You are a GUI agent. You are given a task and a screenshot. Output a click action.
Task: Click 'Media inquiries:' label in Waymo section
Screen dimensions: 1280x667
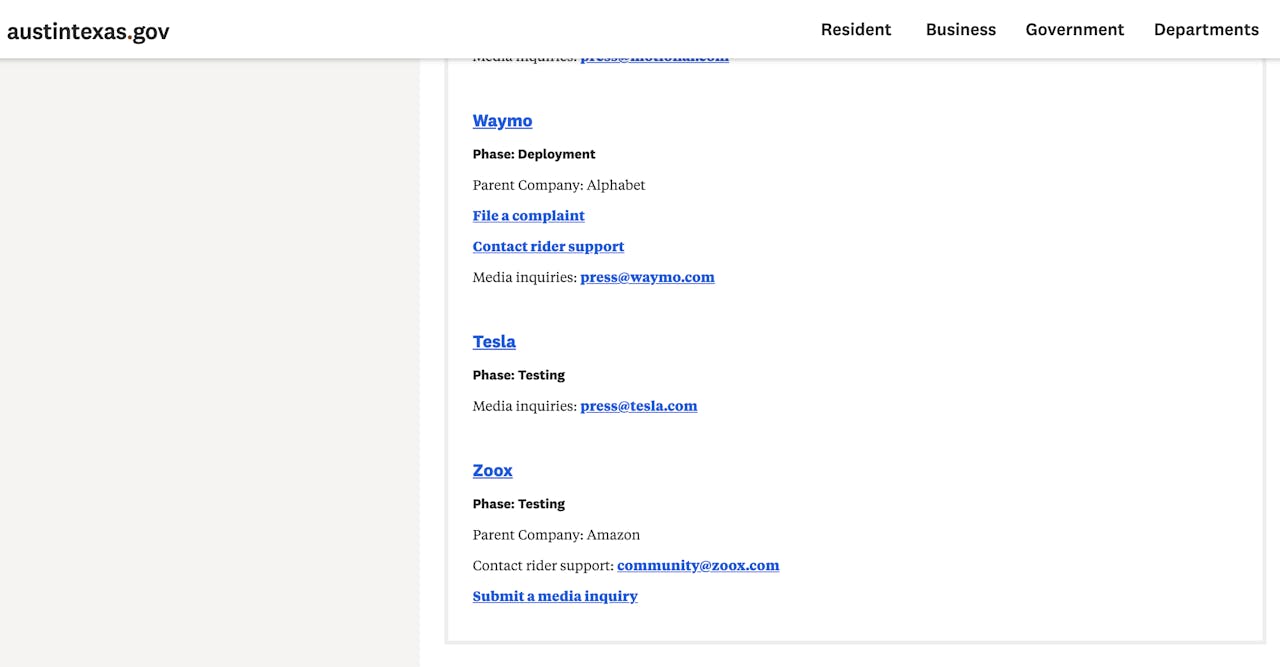(525, 277)
